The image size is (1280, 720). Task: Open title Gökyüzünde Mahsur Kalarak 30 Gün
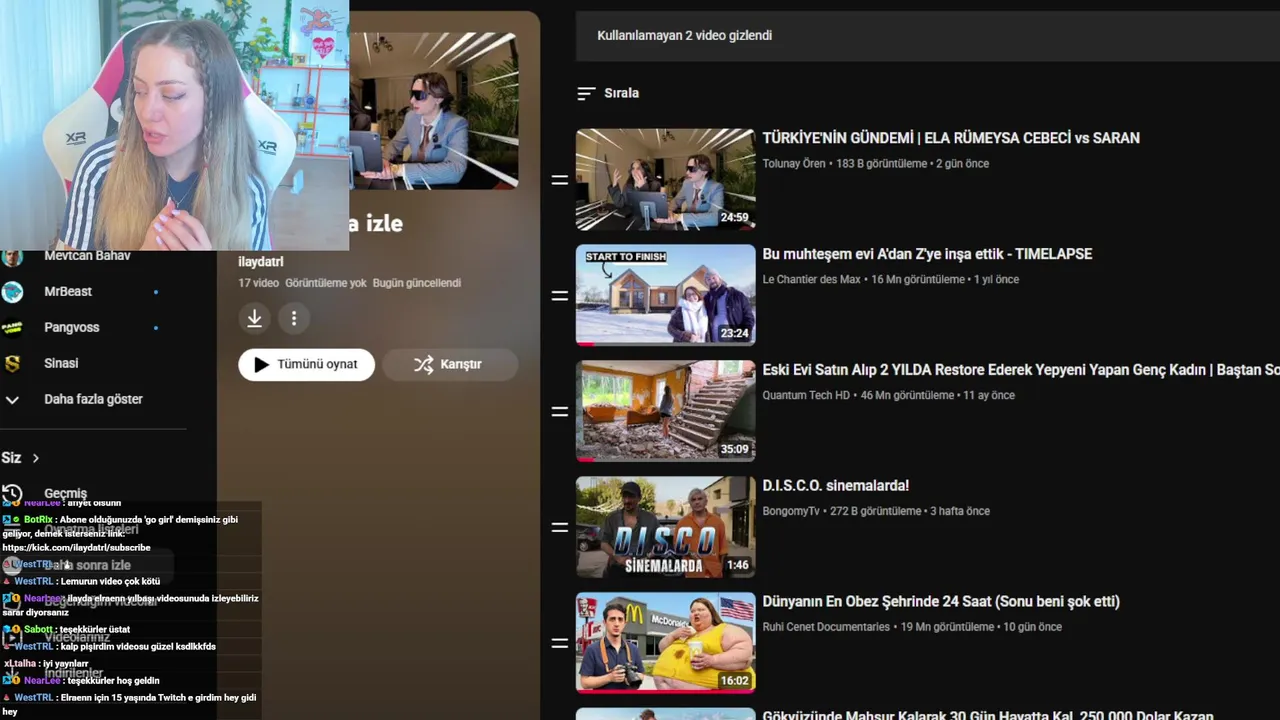coord(988,715)
